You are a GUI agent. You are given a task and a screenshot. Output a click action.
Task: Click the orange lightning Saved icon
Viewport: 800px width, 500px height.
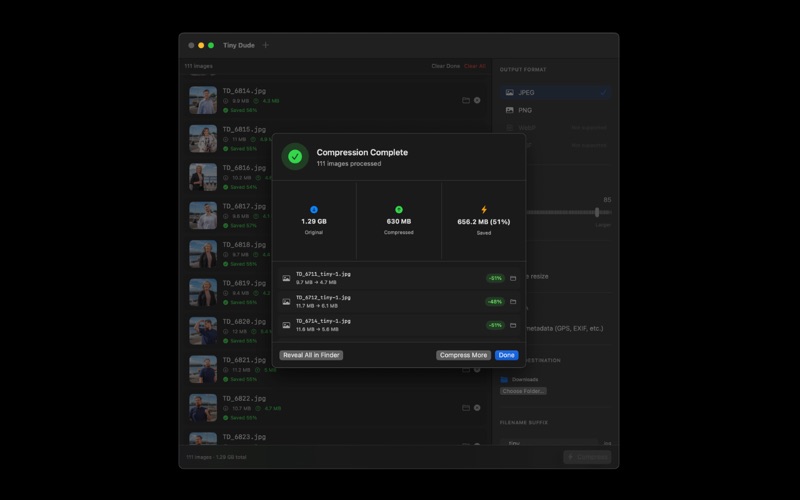click(484, 210)
